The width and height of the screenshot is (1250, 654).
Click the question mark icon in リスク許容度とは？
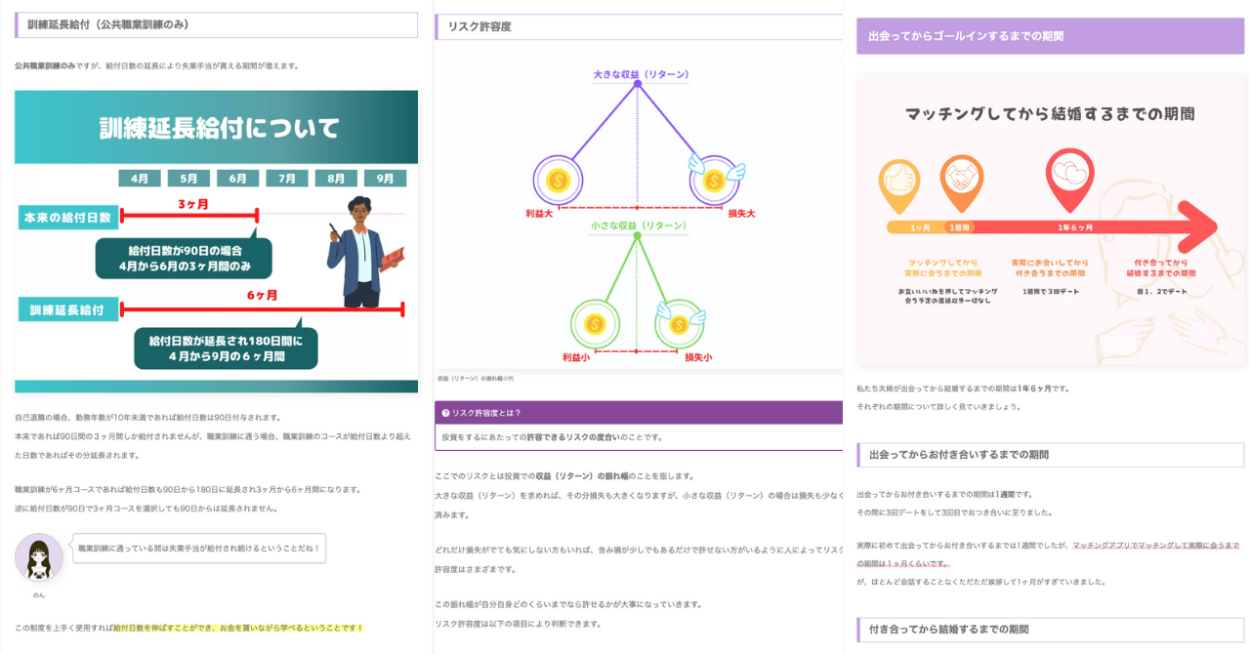tap(445, 413)
